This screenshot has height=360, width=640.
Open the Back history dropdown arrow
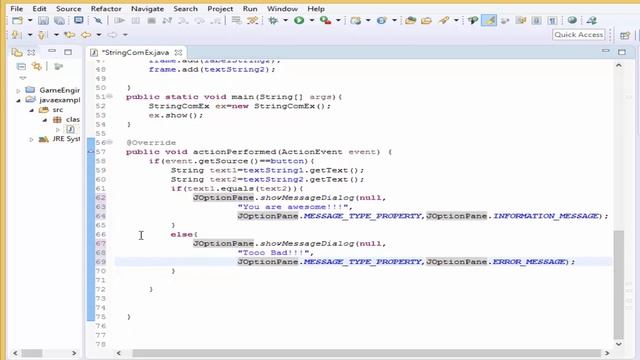tap(99, 35)
